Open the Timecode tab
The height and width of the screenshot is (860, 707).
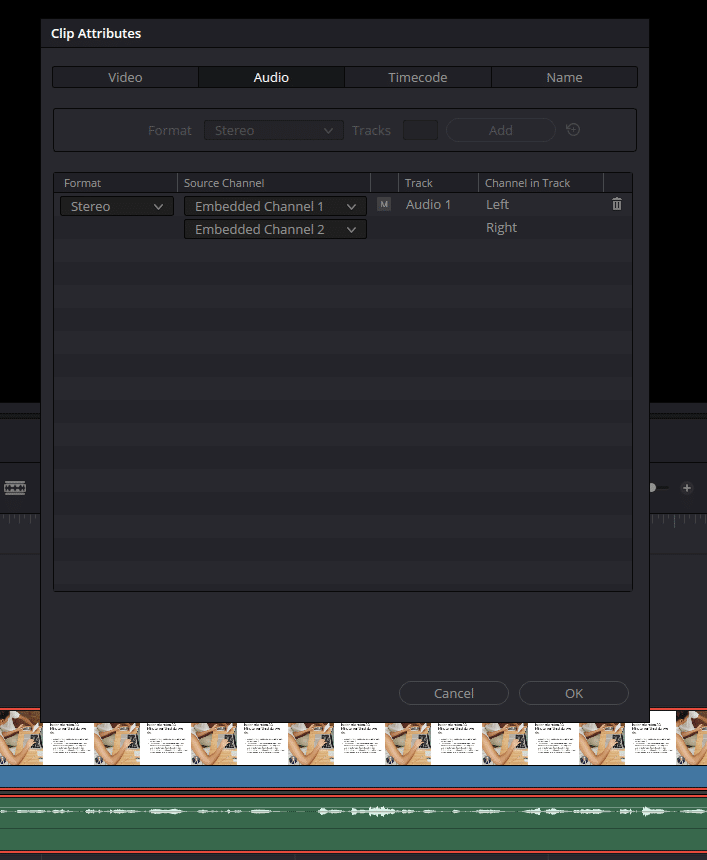point(418,77)
